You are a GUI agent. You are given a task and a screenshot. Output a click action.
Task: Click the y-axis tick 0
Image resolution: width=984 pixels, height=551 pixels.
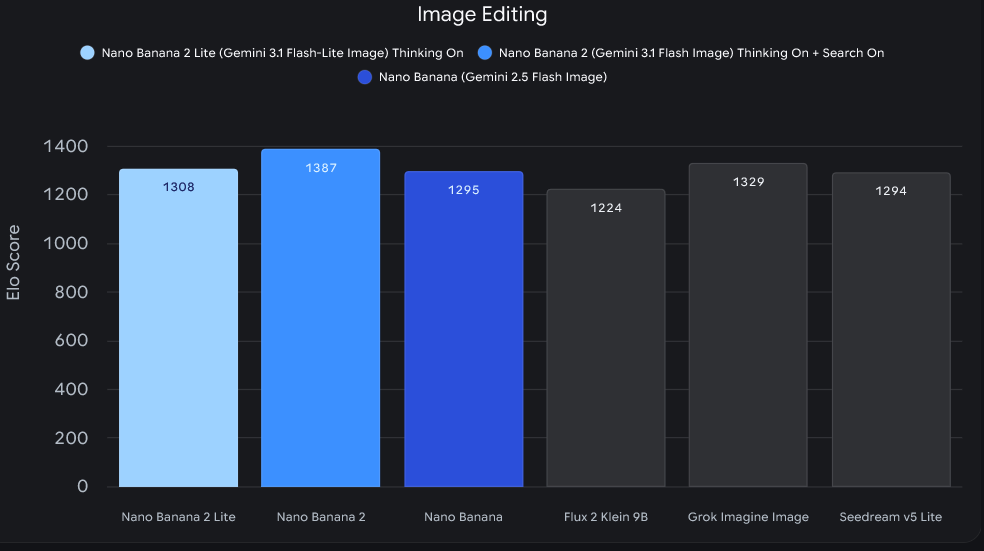82,486
